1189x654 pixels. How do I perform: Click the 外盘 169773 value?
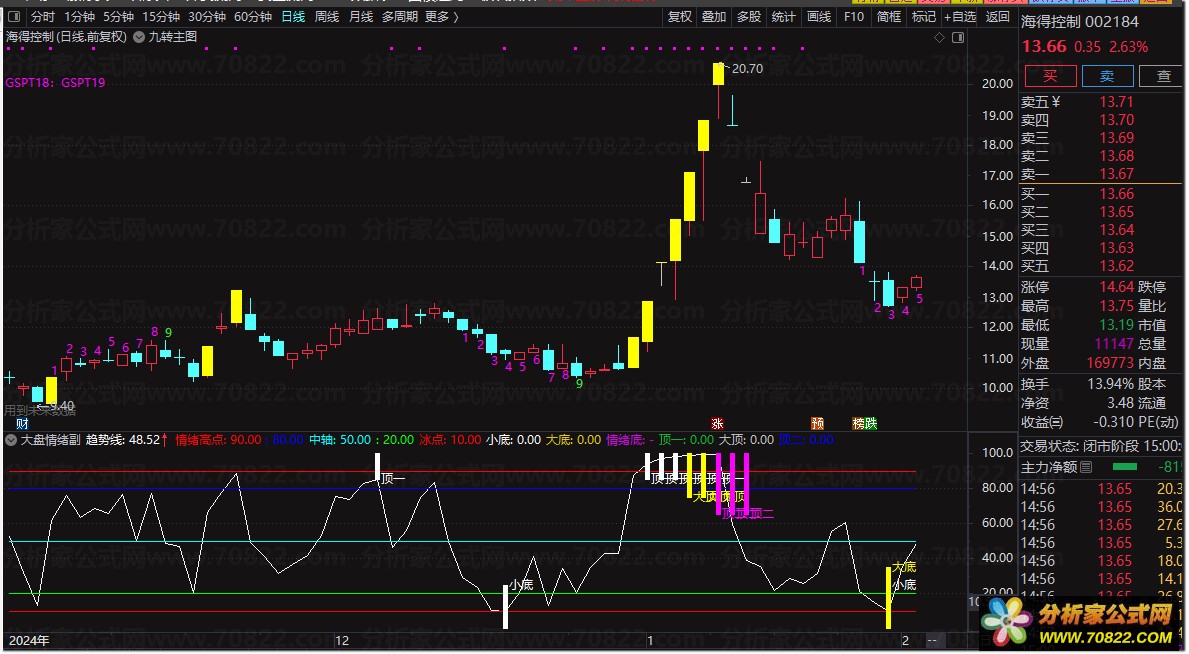pos(1110,363)
